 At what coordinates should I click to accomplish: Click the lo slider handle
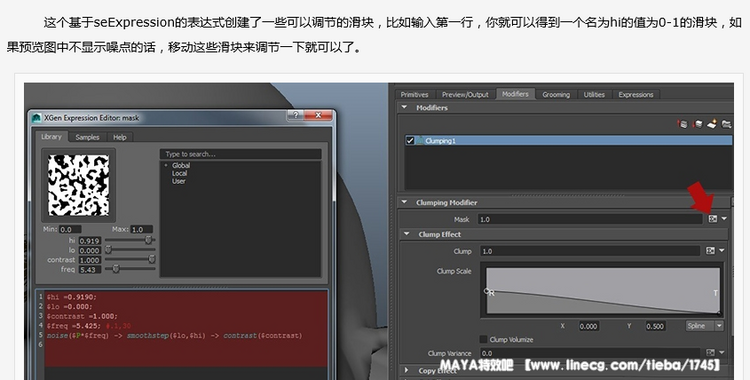point(108,249)
